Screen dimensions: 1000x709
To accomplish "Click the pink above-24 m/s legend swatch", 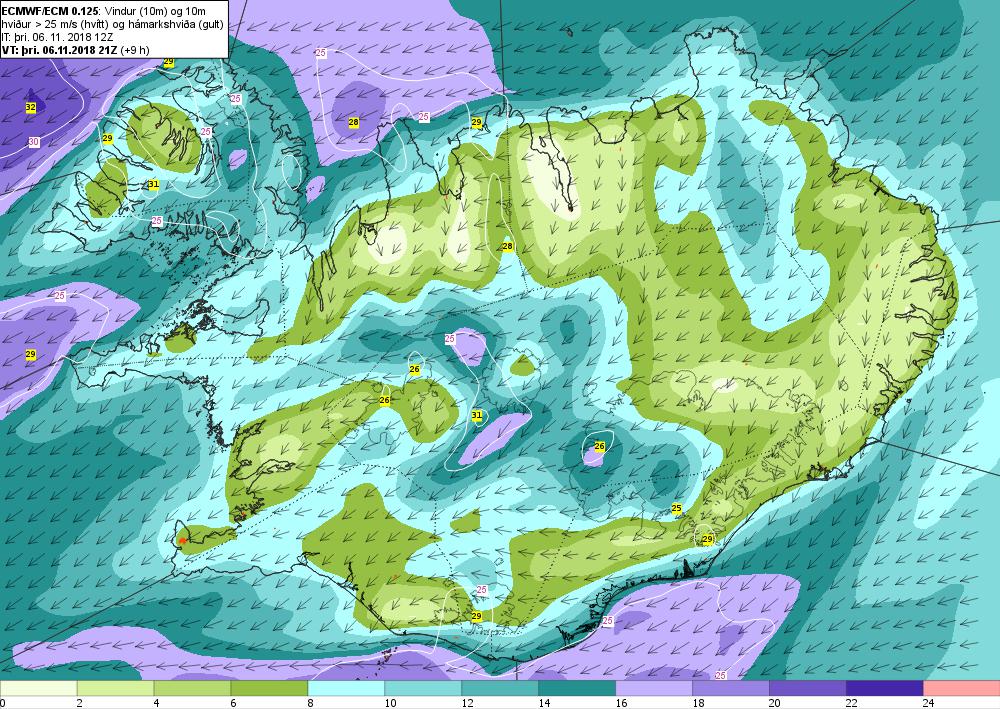I will pyautogui.click(x=962, y=689).
